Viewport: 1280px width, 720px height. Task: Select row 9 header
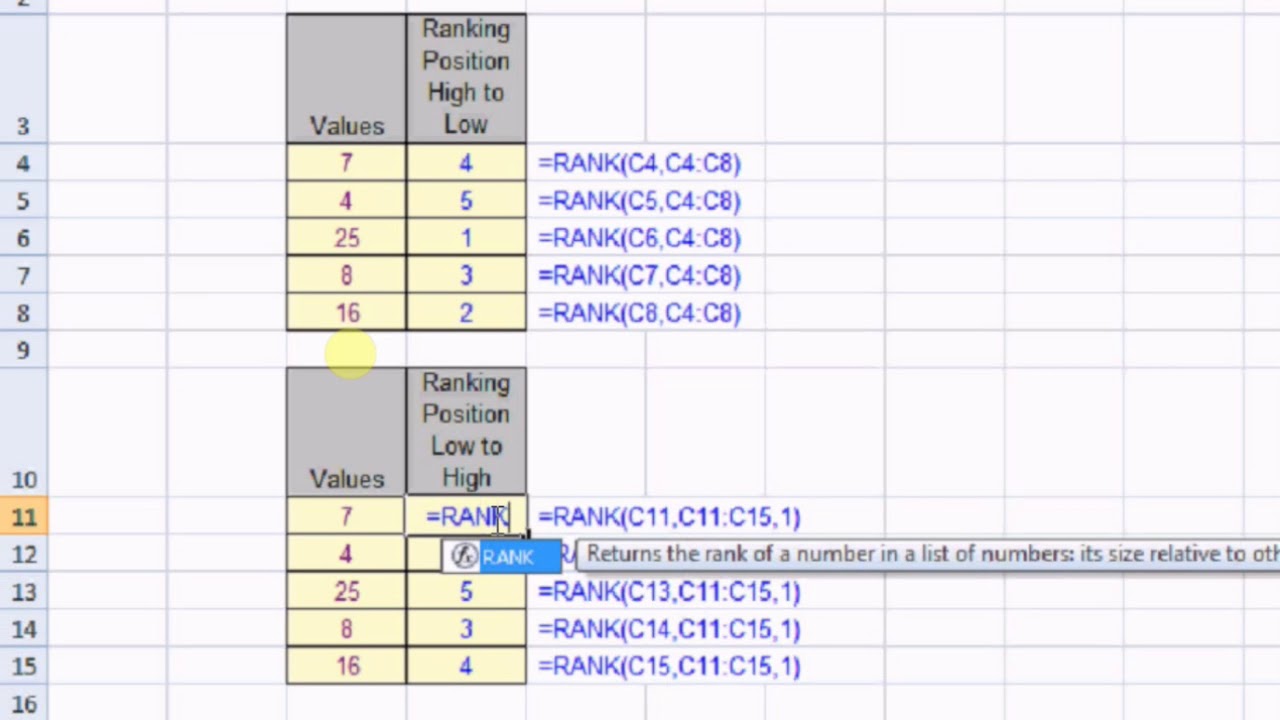tap(24, 350)
